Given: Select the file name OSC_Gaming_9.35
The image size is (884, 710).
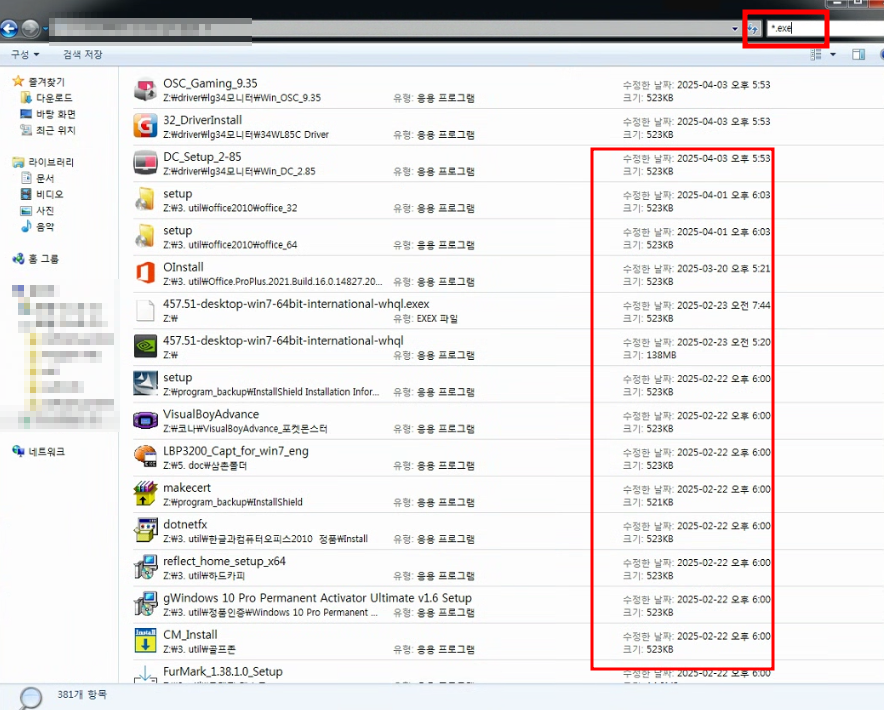Looking at the screenshot, I should [210, 83].
